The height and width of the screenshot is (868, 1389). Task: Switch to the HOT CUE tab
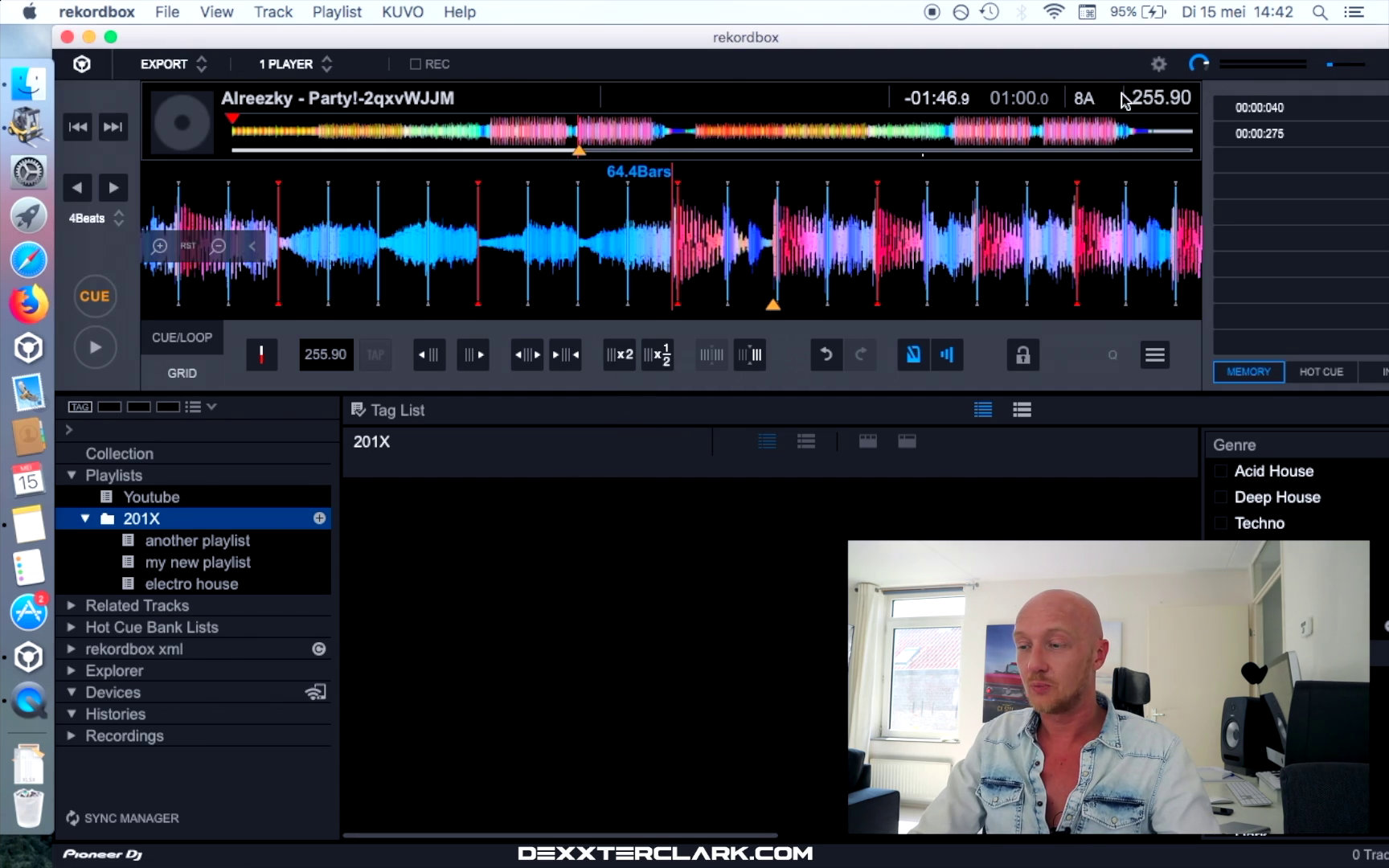(1321, 372)
